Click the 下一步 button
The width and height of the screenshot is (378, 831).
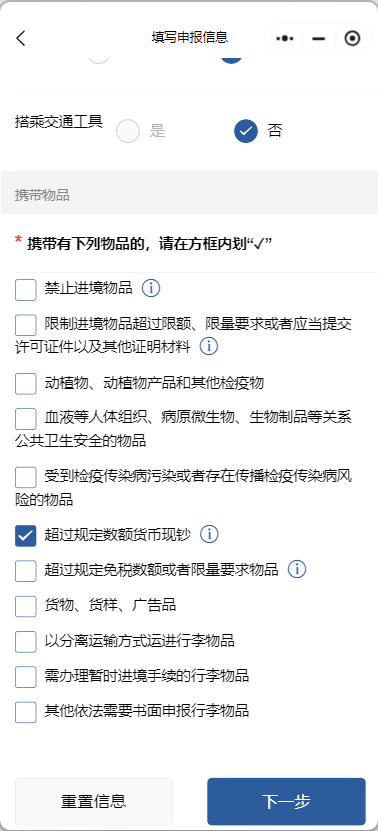point(286,801)
